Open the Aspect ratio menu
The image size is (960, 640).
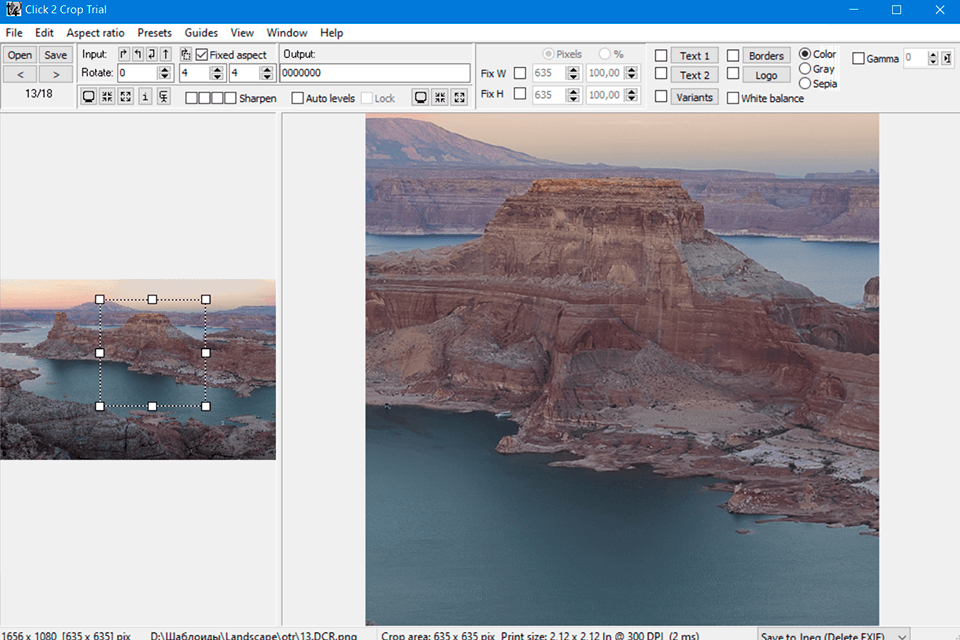pyautogui.click(x=96, y=33)
